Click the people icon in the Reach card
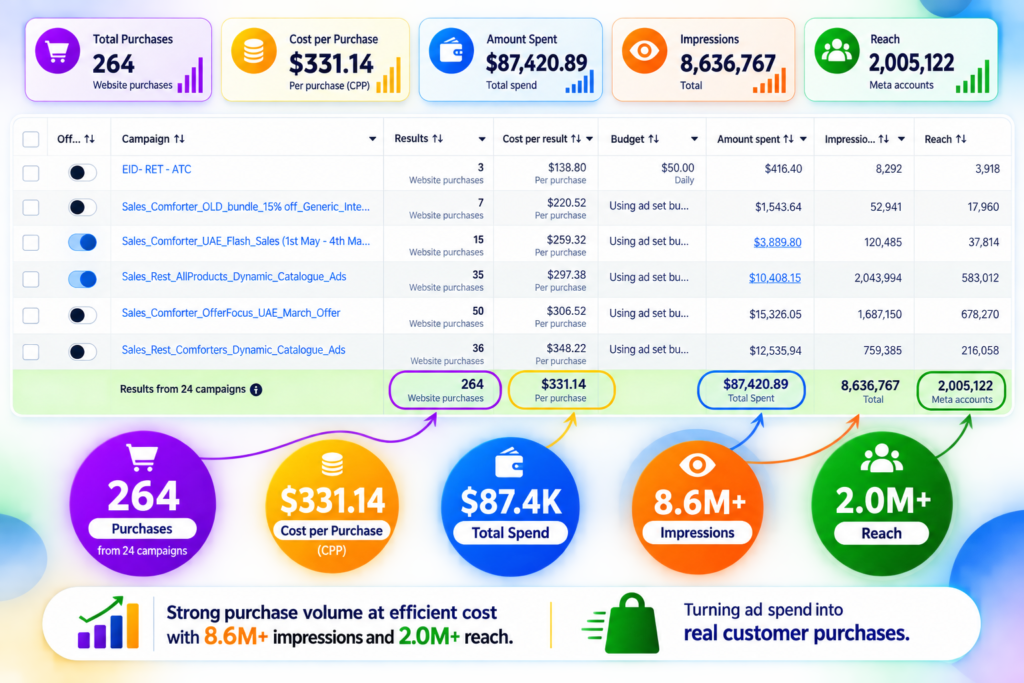1024x683 pixels. click(837, 51)
